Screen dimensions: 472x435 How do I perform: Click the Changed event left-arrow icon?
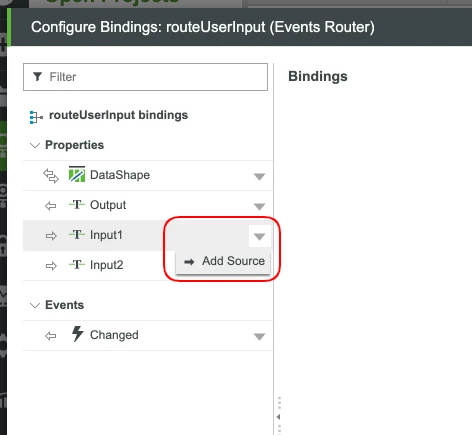[51, 336]
